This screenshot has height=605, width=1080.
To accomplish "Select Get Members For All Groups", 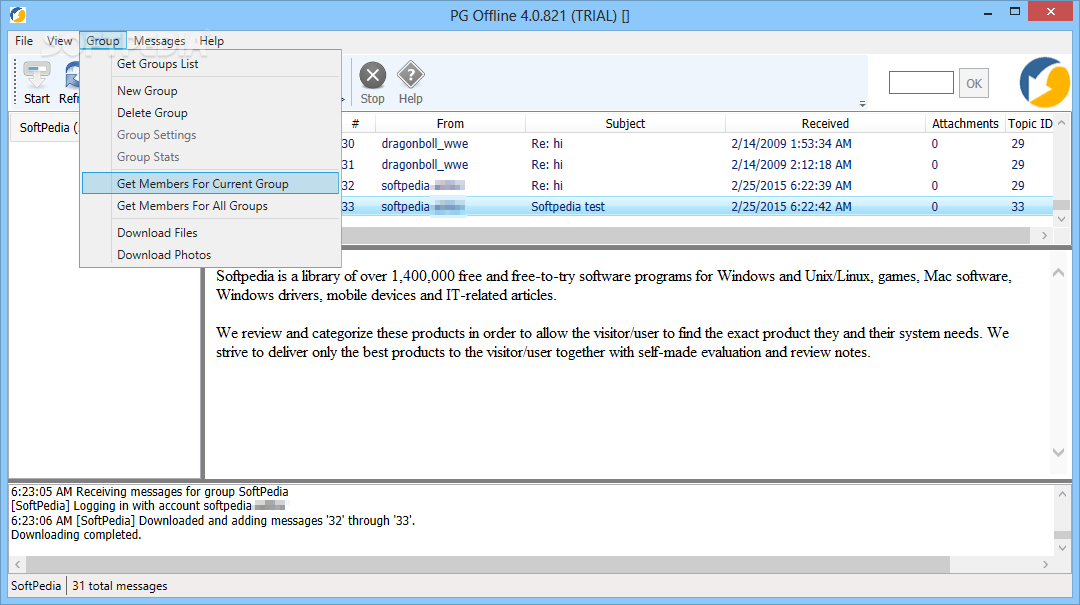I will click(211, 205).
